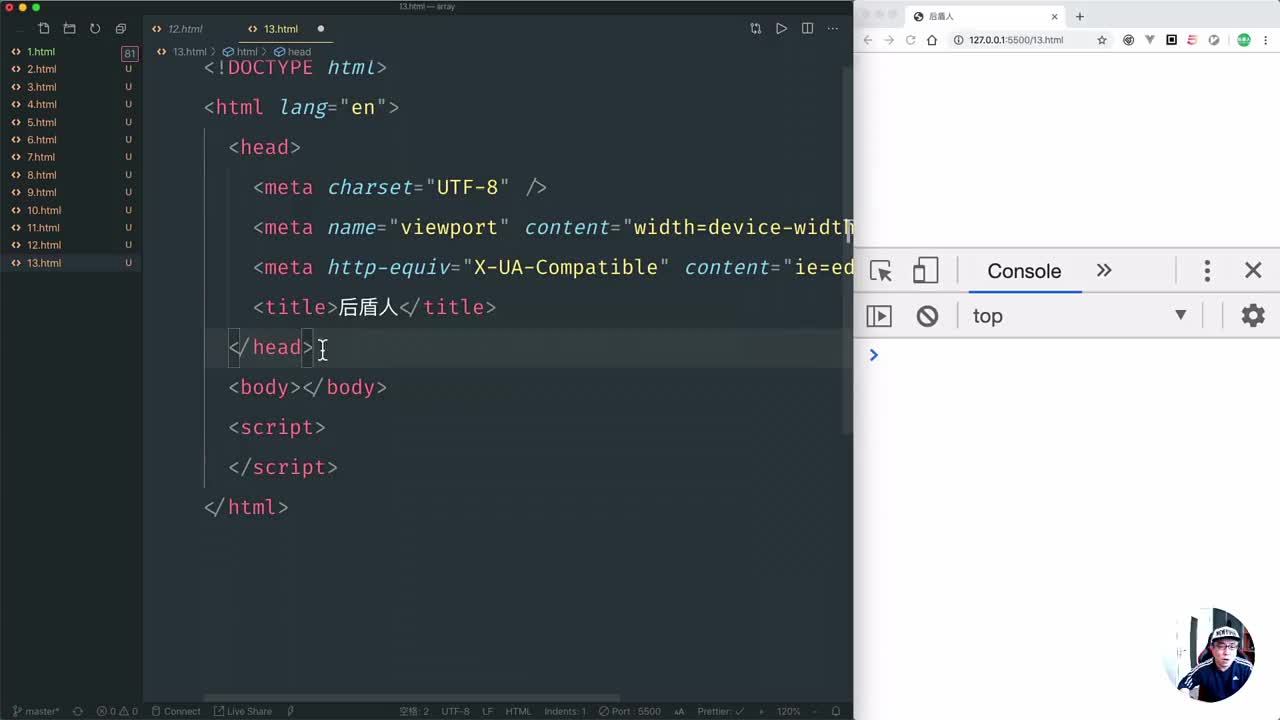Open errors and warnings count in status bar

point(117,711)
